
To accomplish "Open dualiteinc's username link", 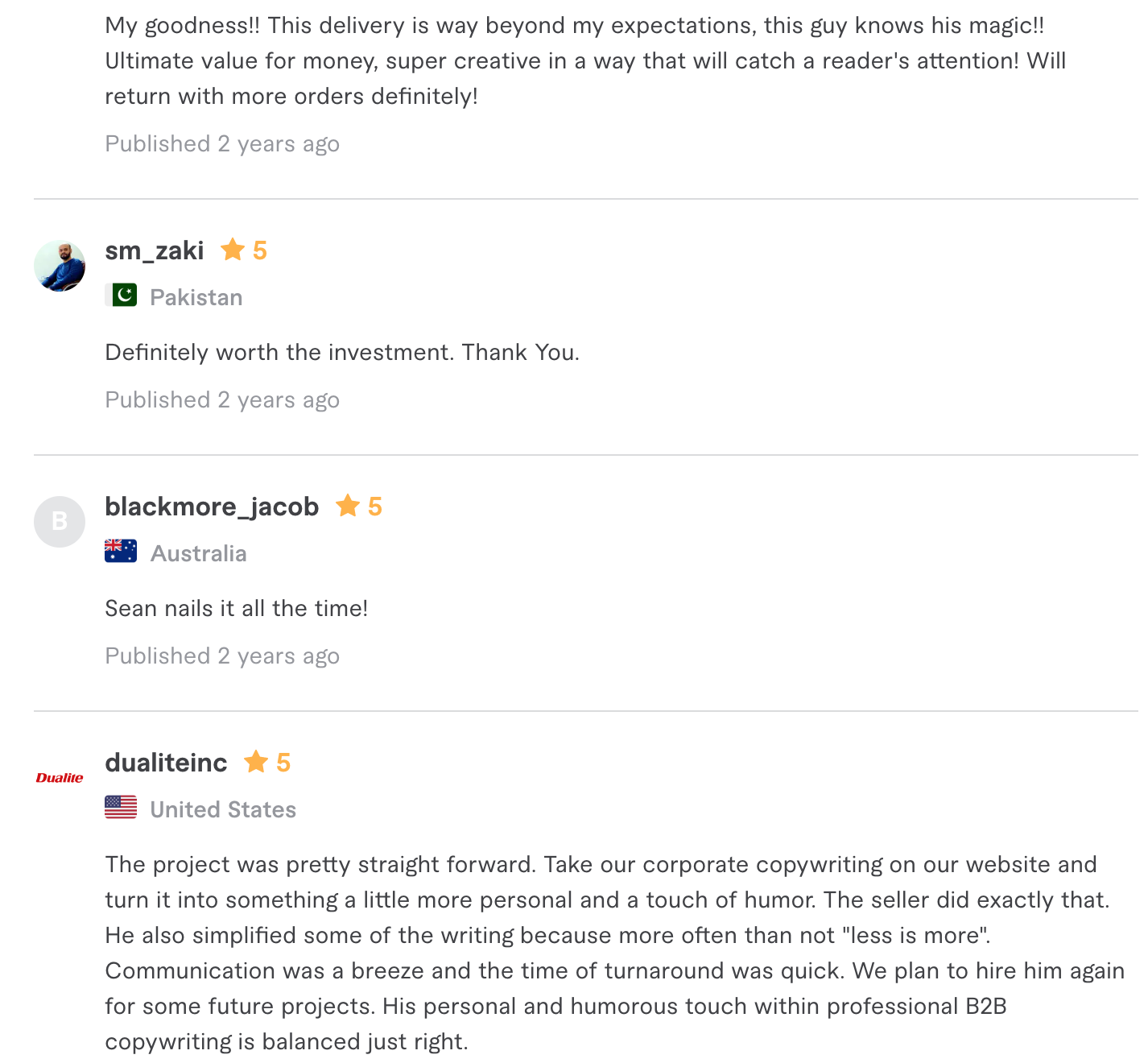I will (166, 763).
